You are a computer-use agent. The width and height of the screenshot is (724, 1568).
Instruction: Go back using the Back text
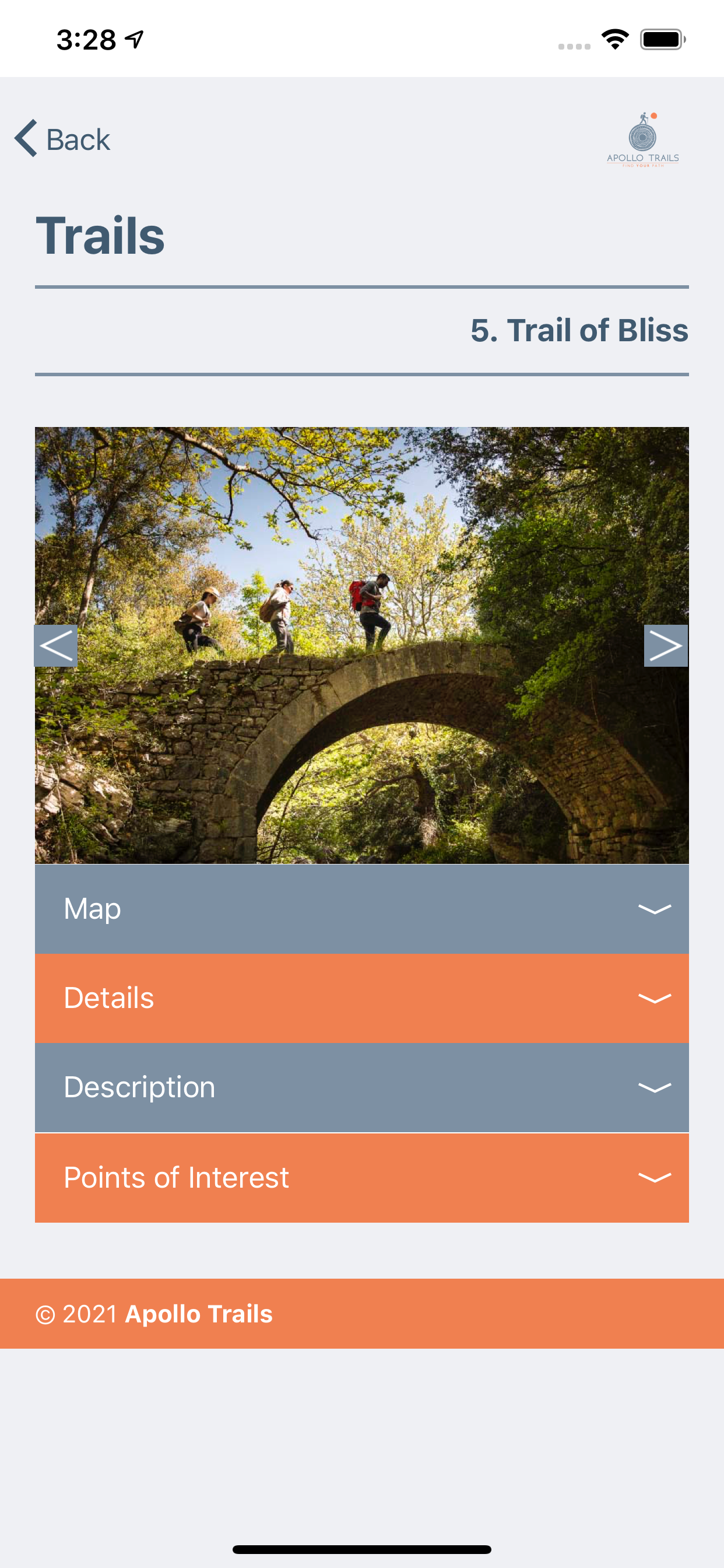pos(78,139)
